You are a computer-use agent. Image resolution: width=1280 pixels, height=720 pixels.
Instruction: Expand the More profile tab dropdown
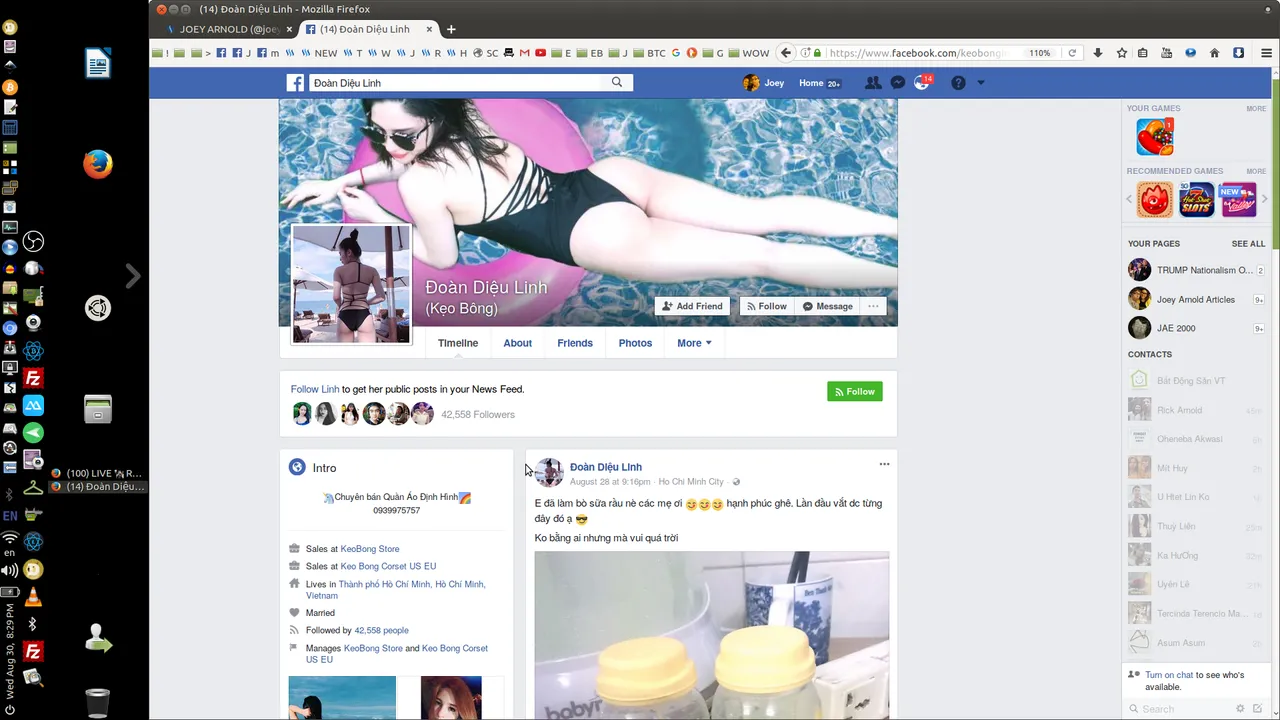click(694, 343)
